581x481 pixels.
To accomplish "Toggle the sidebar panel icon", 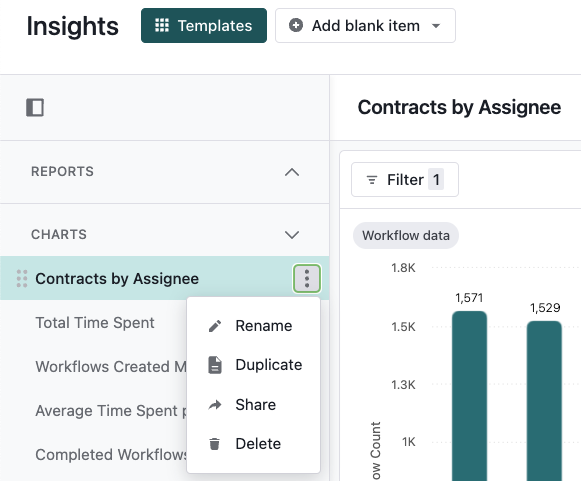I will pos(35,107).
